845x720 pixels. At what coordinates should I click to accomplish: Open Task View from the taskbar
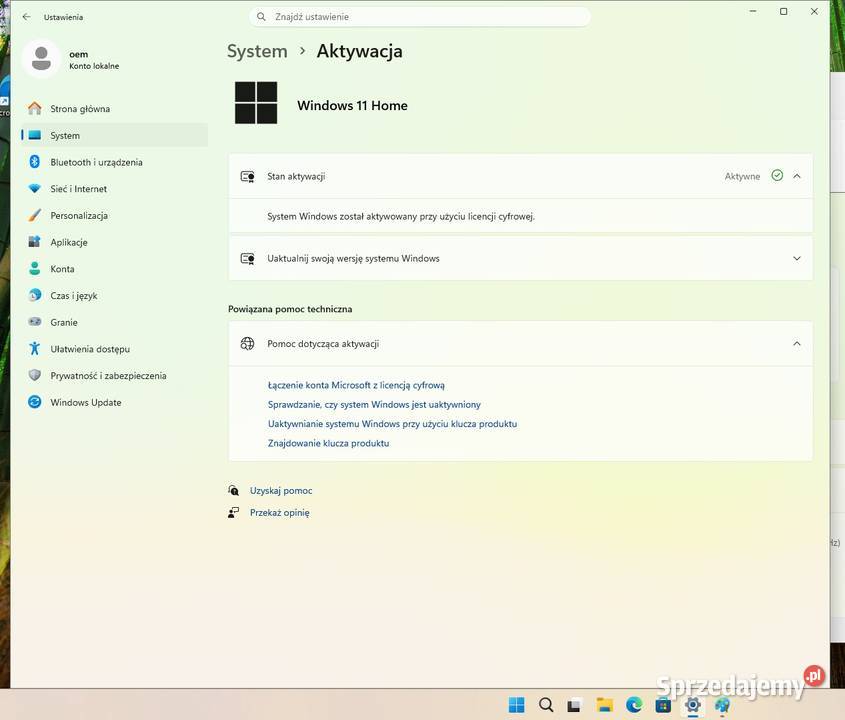coord(574,705)
